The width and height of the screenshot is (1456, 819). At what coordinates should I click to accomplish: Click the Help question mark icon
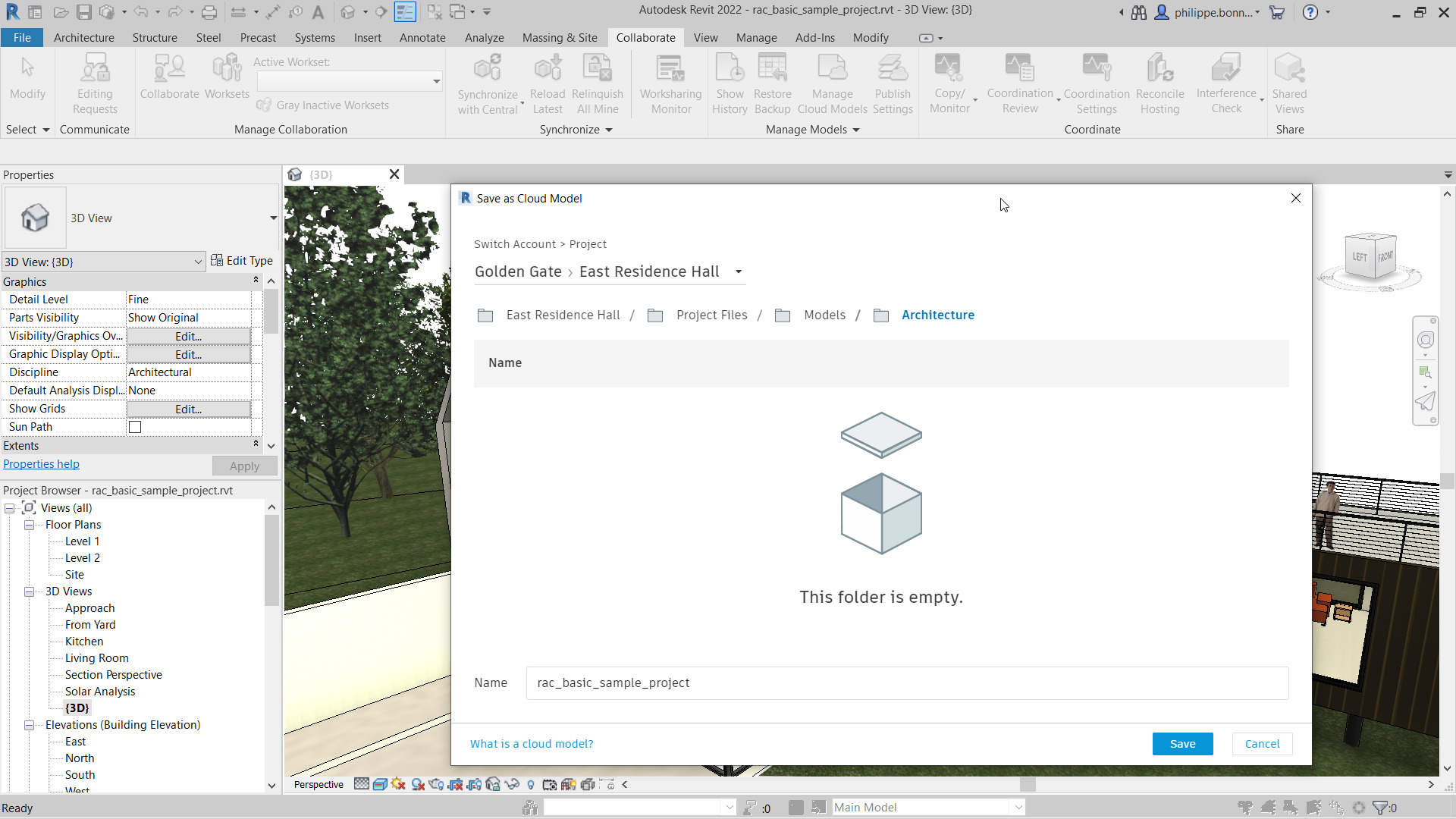pos(1310,12)
